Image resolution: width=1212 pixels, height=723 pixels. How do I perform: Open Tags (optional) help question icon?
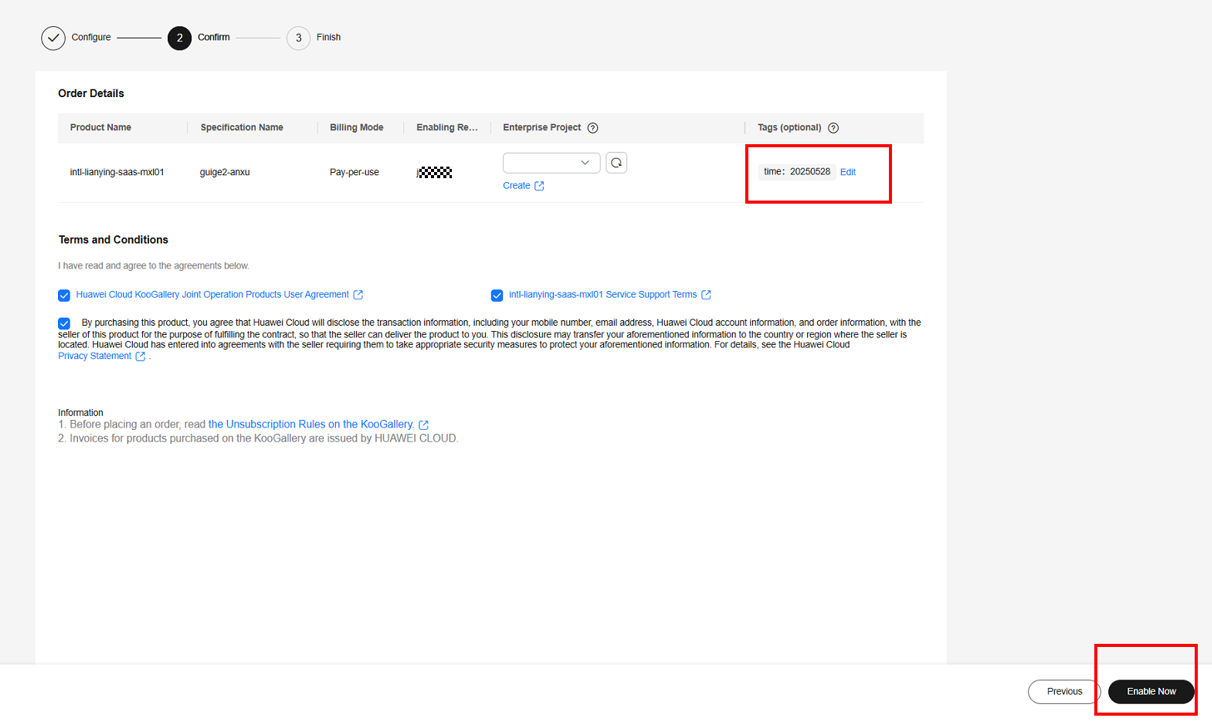(x=833, y=128)
